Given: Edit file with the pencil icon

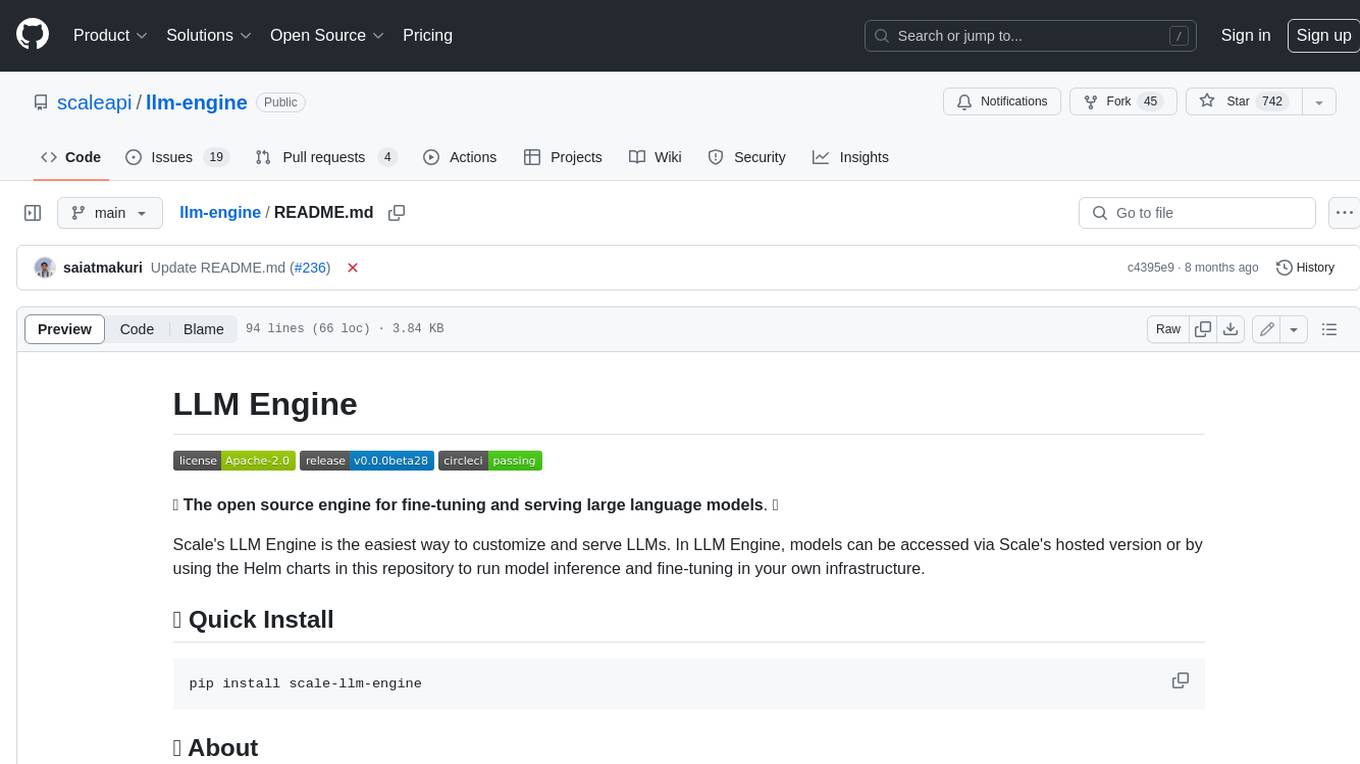Looking at the screenshot, I should 1266,329.
